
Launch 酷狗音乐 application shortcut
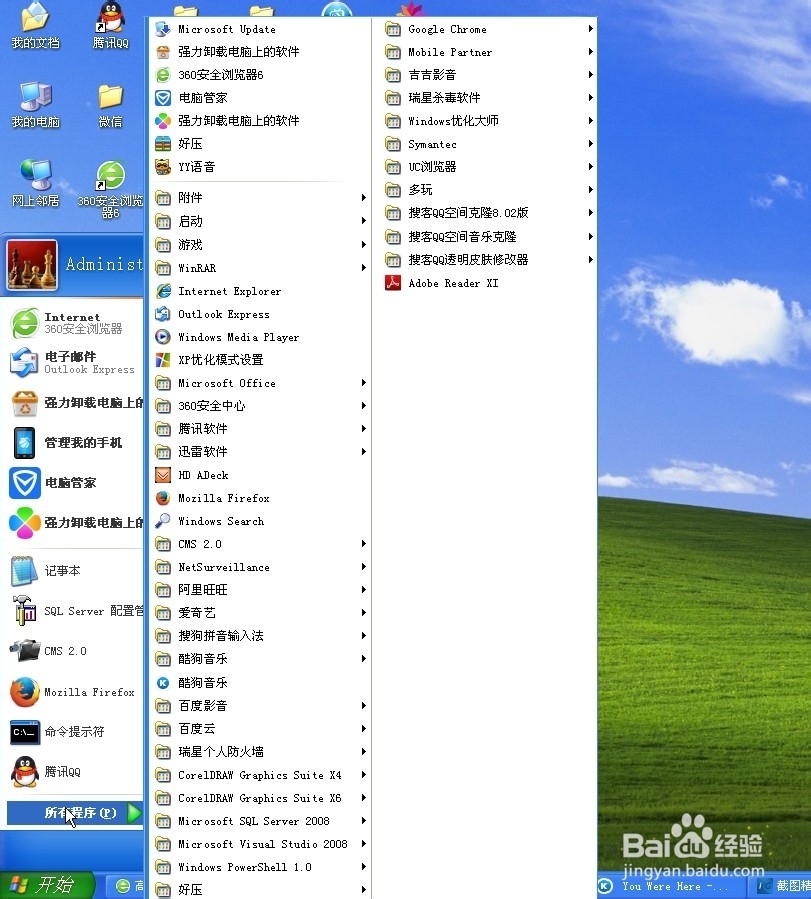(260, 683)
